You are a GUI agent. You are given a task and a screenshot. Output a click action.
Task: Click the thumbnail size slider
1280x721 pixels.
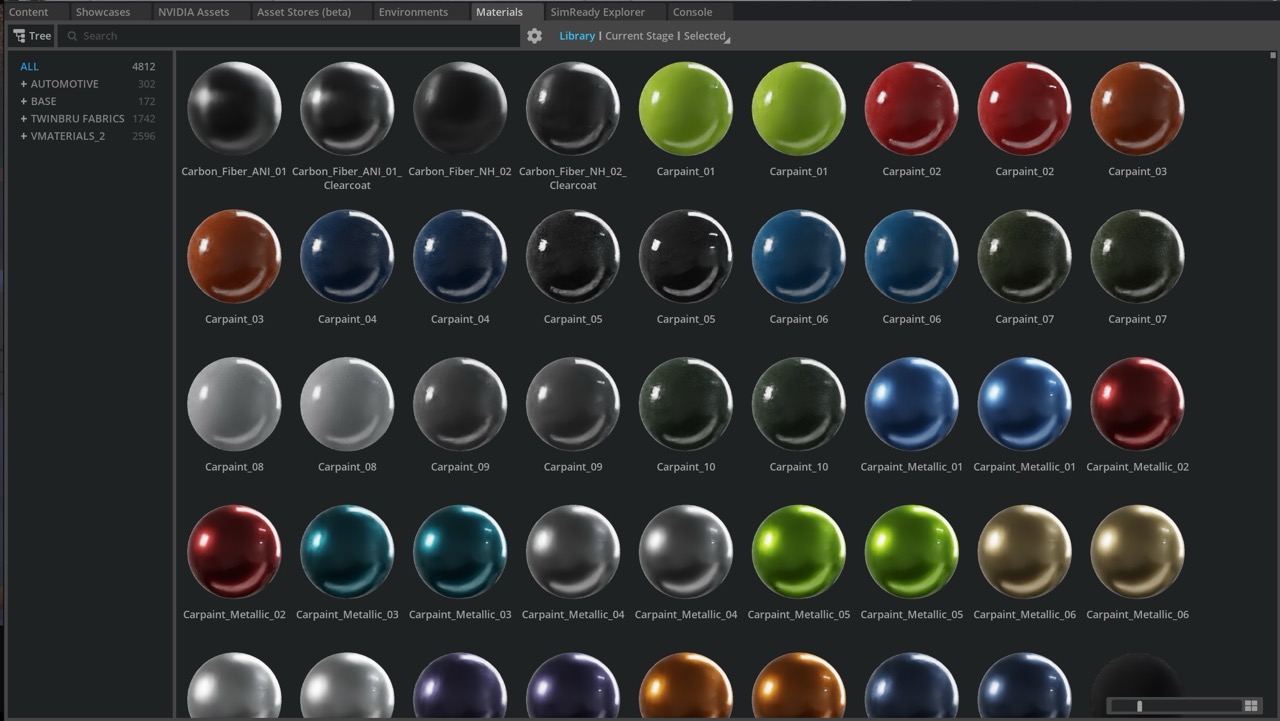pyautogui.click(x=1175, y=706)
